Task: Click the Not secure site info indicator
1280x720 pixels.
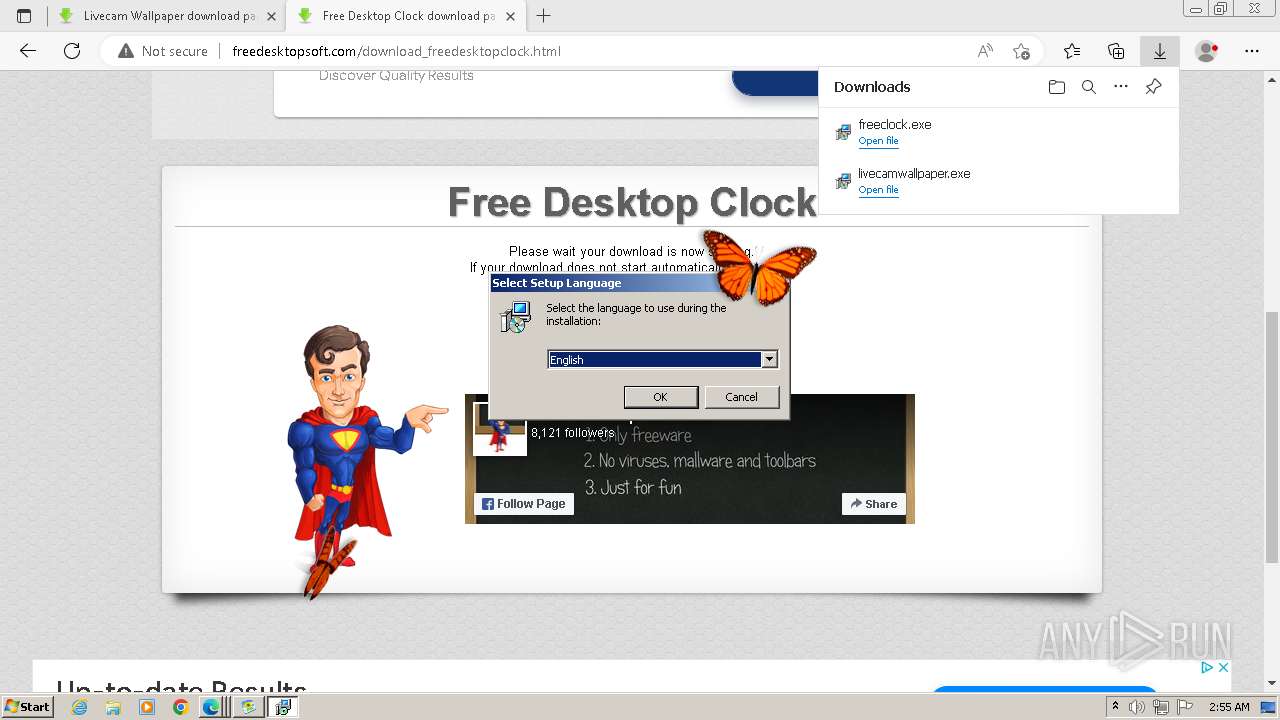Action: point(163,51)
